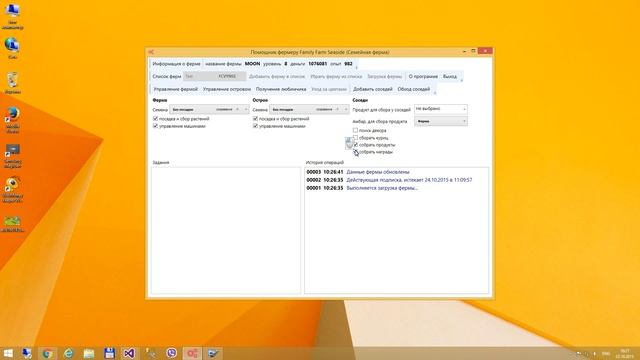
Task: Click 'Убрать ферму из списка' button
Action: pyautogui.click(x=336, y=76)
